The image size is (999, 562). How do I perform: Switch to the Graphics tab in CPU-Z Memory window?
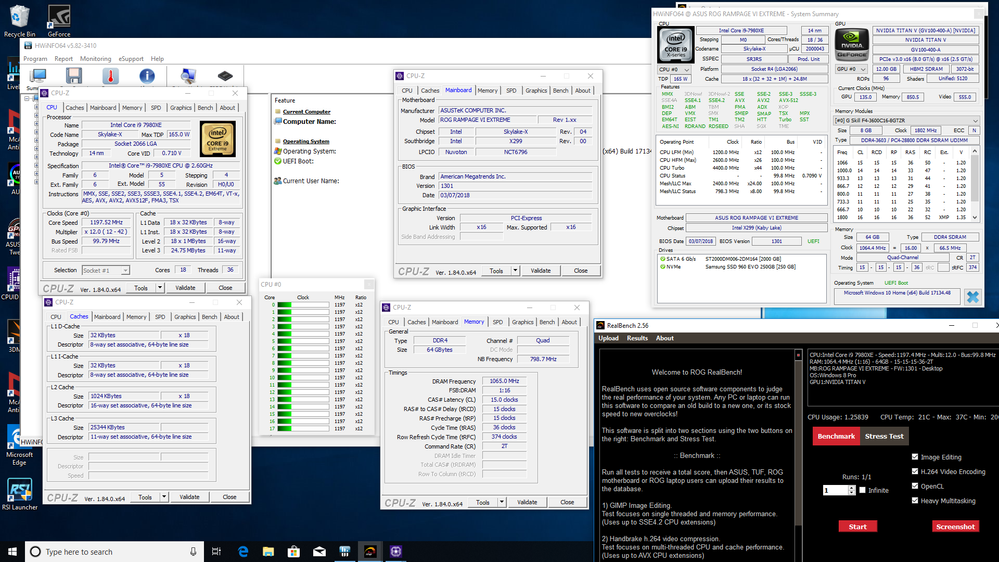pyautogui.click(x=522, y=322)
